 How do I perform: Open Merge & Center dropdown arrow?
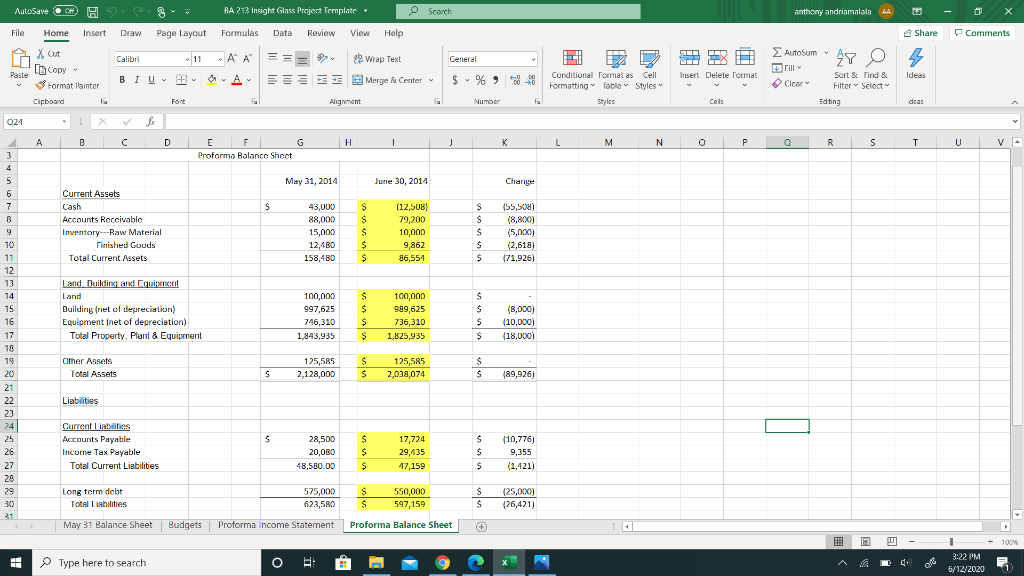point(431,80)
